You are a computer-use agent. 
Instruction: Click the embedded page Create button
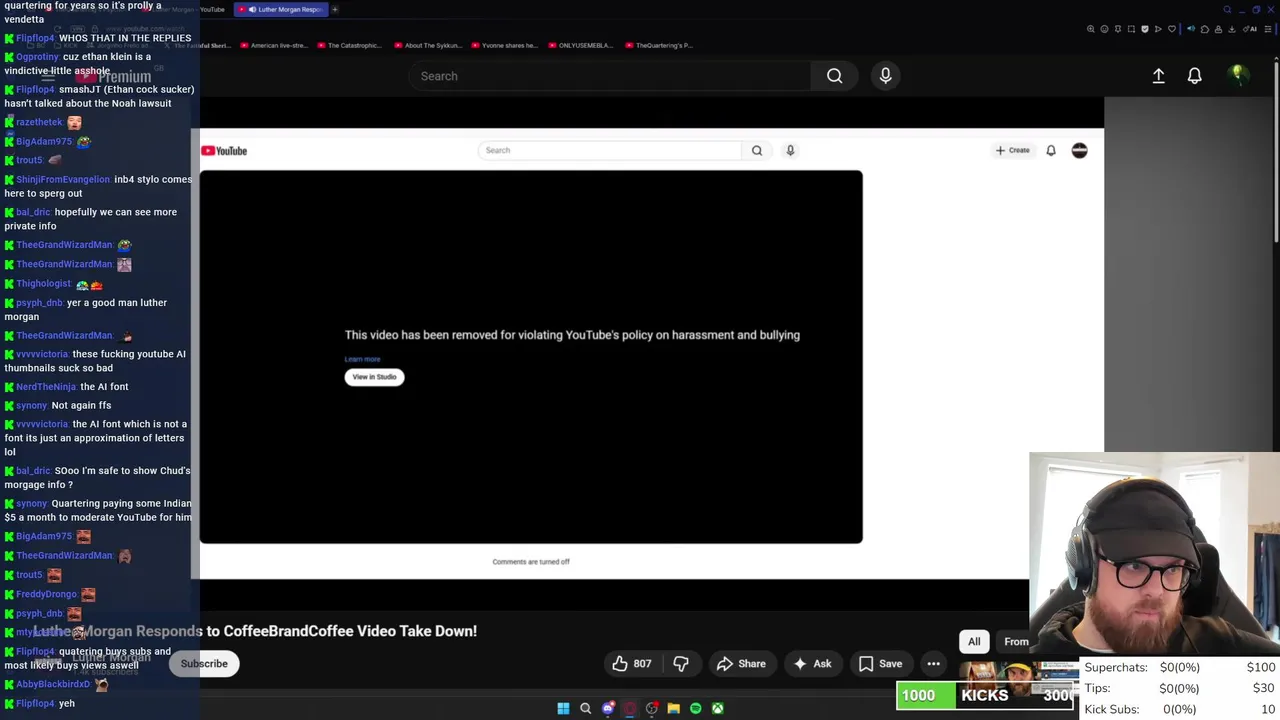coord(1012,150)
